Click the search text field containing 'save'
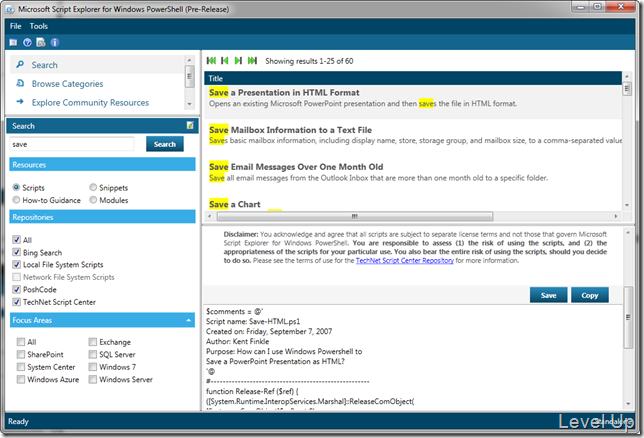The width and height of the screenshot is (644, 438). [72, 144]
